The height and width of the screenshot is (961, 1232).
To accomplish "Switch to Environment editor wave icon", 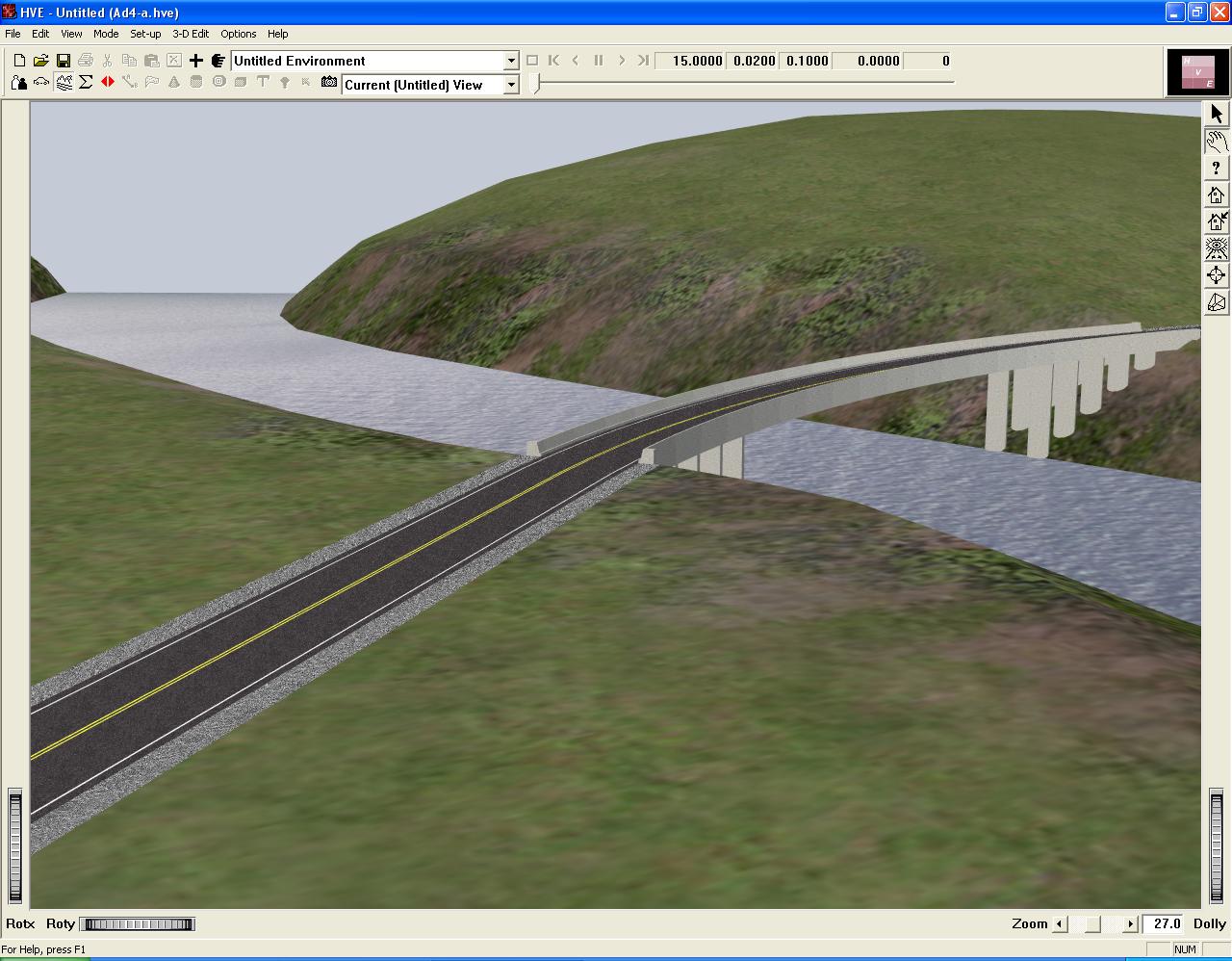I will 64,83.
